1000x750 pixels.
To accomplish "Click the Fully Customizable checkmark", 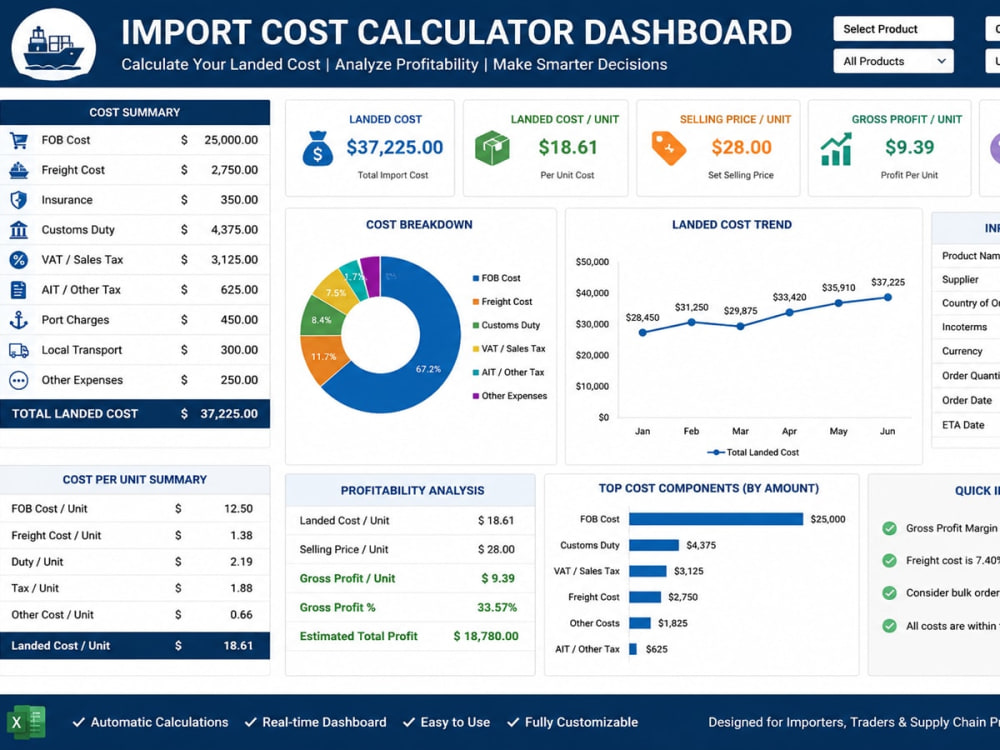I will click(x=513, y=722).
